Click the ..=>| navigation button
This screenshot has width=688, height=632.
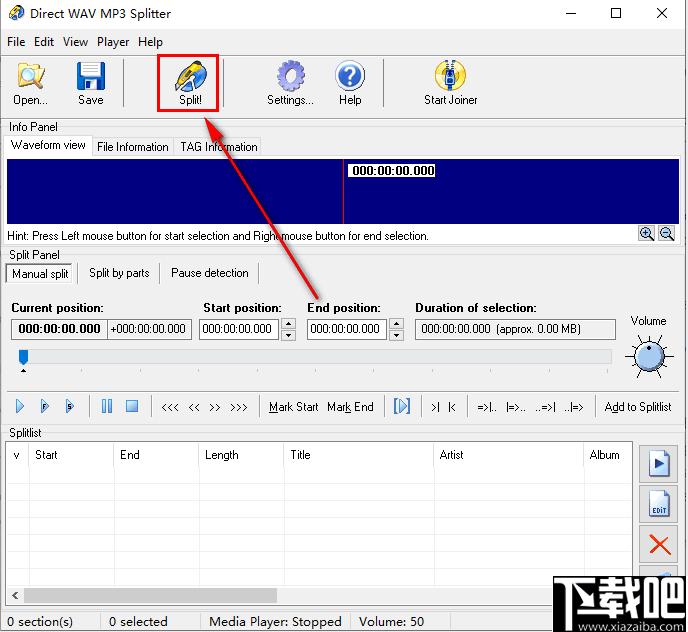coord(545,407)
